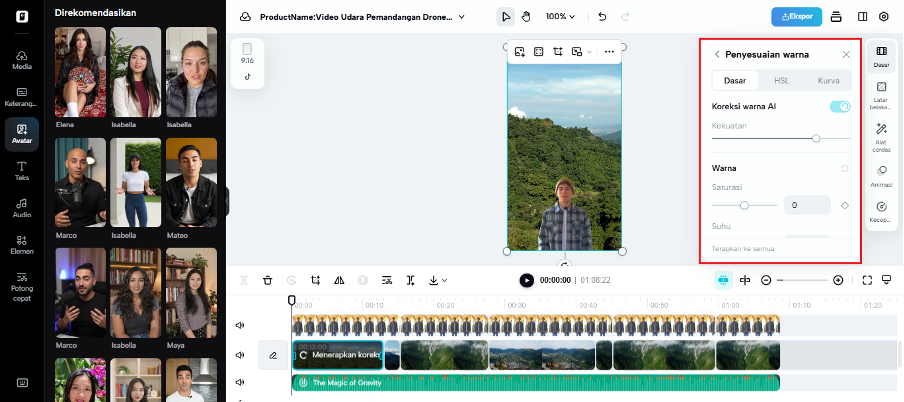Click the settings icon in top bar
Image resolution: width=904 pixels, height=402 pixels.
click(883, 16)
